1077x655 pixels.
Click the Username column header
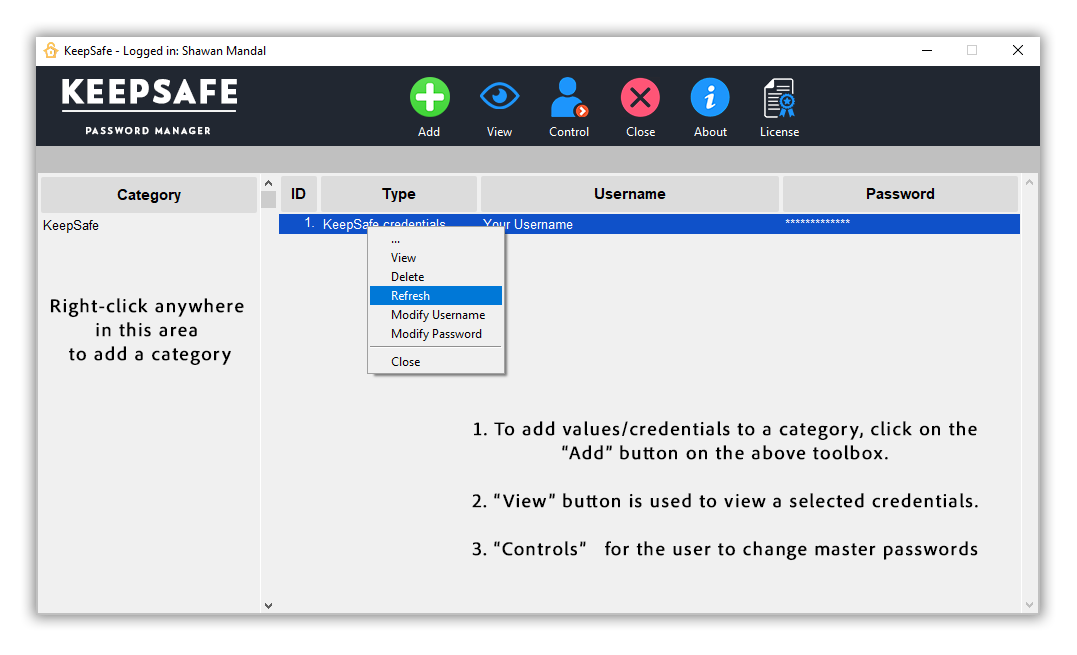pyautogui.click(x=630, y=194)
